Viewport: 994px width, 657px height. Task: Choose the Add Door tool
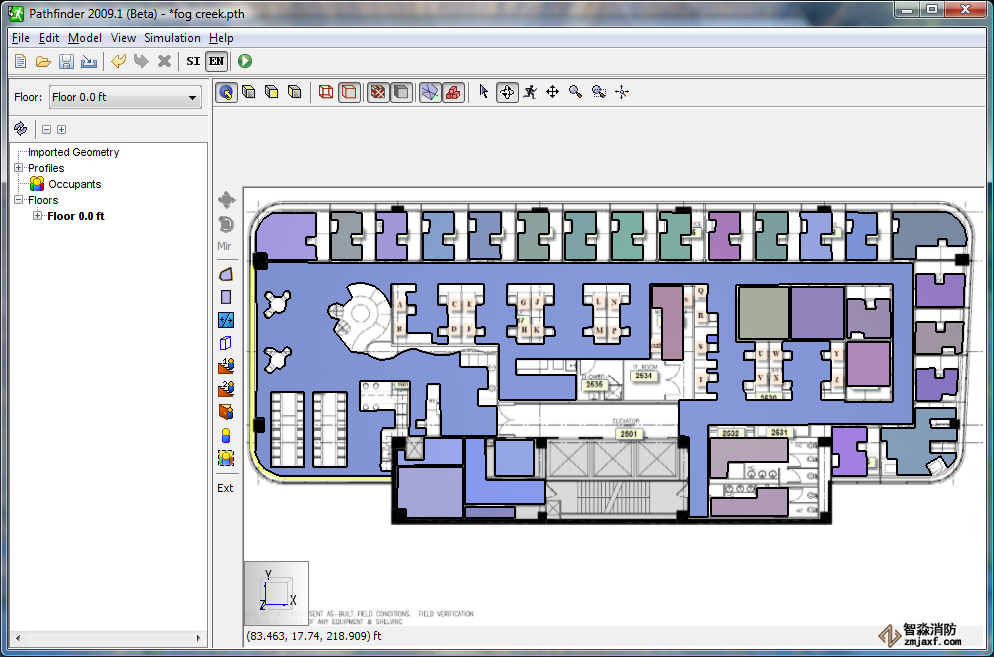226,320
